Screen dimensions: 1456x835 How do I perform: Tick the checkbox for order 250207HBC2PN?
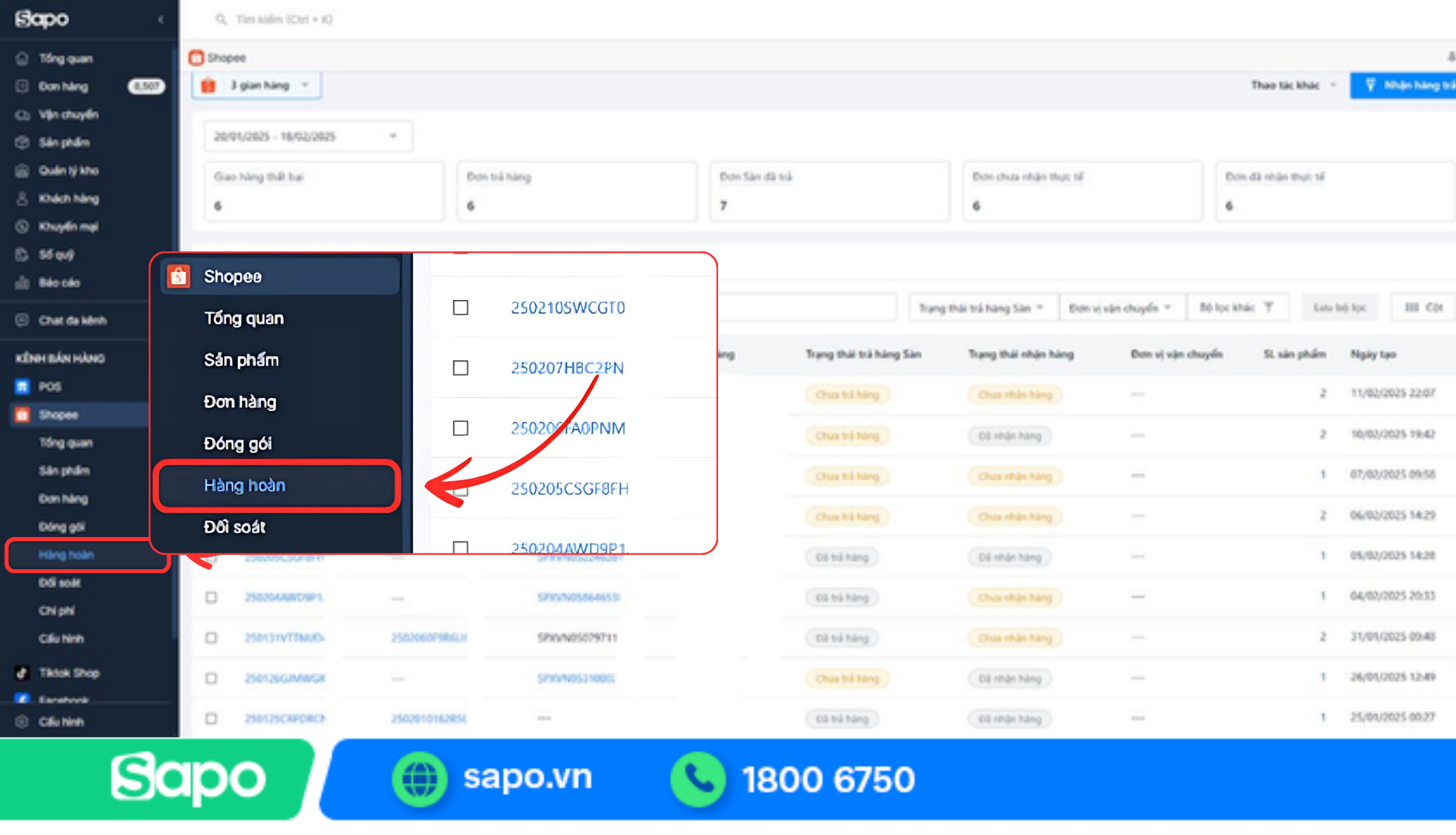460,368
